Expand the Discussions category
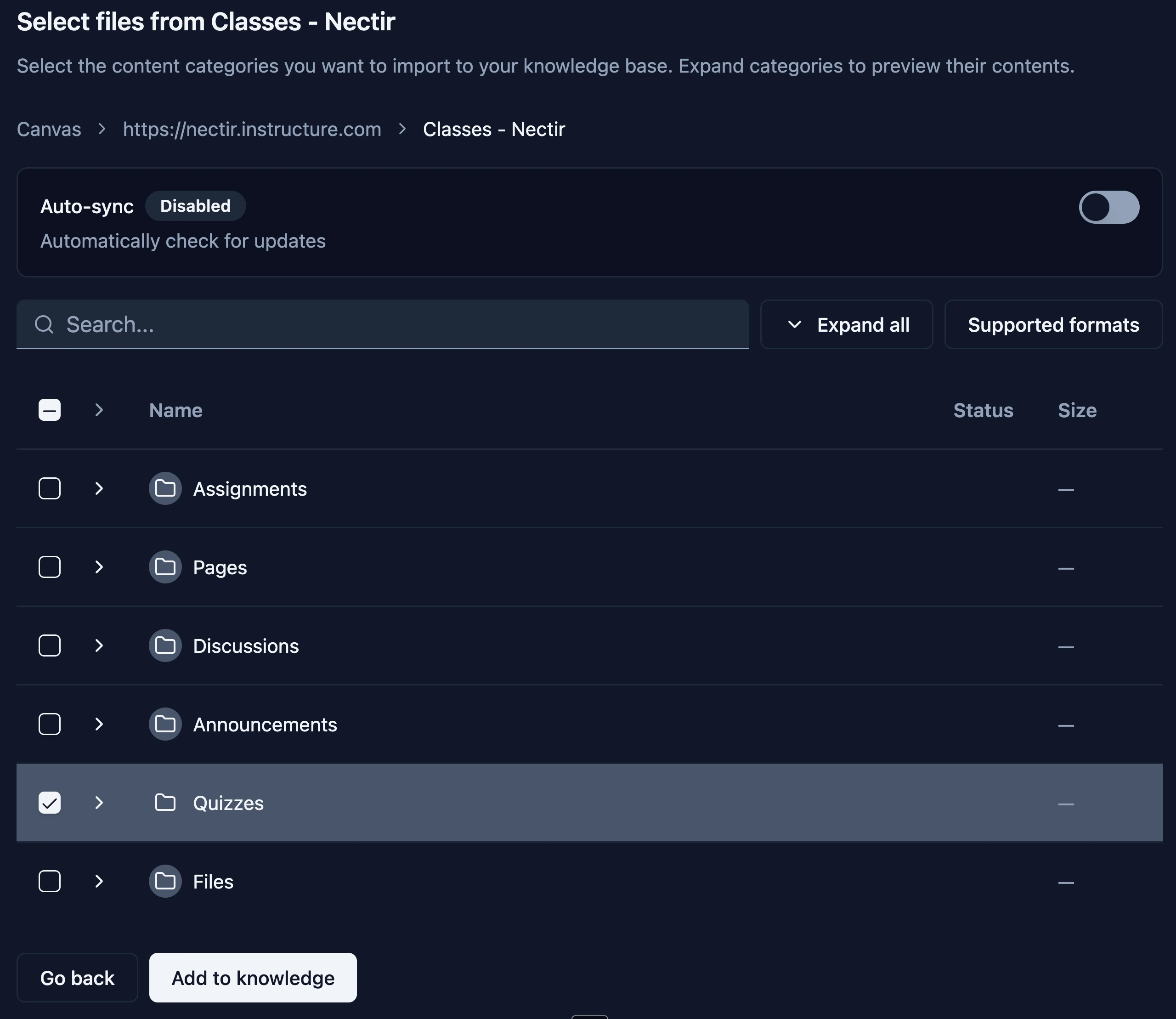 click(100, 645)
